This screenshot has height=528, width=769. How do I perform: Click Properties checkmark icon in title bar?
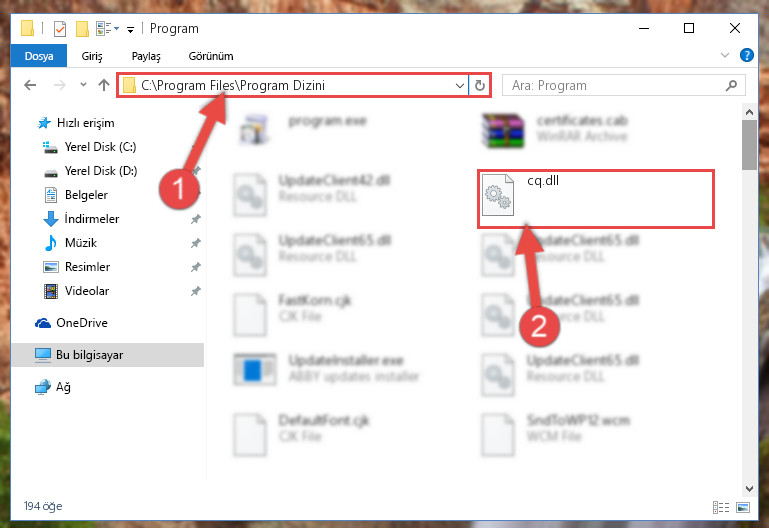point(60,29)
